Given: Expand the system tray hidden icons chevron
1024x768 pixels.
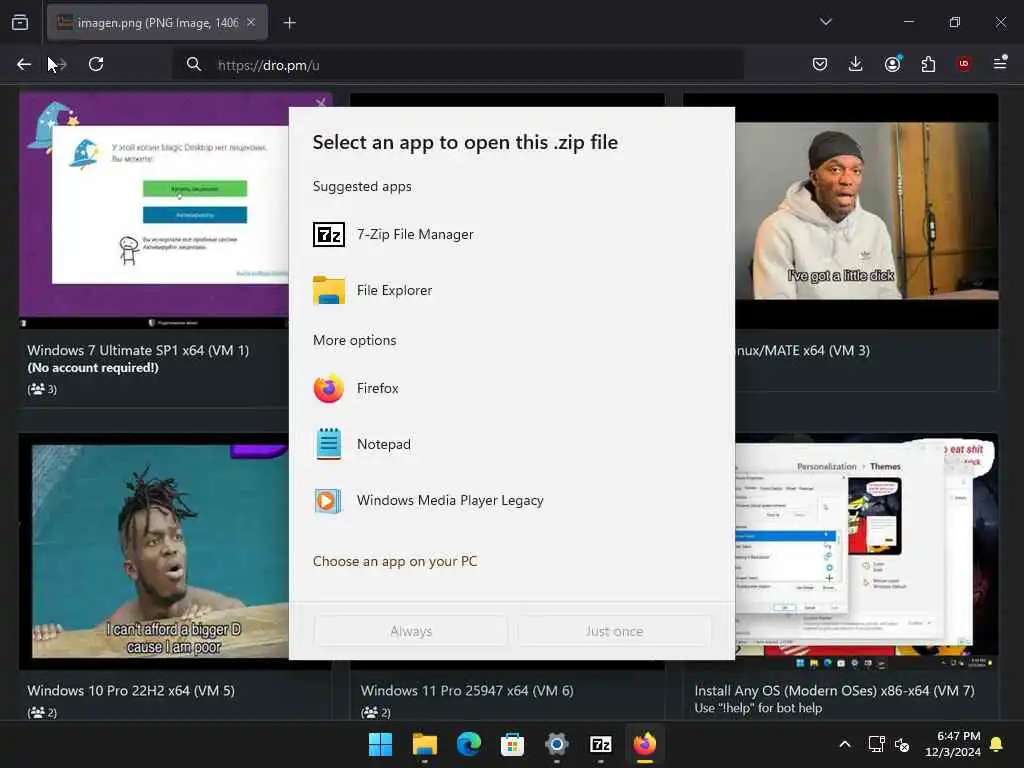Looking at the screenshot, I should [844, 744].
